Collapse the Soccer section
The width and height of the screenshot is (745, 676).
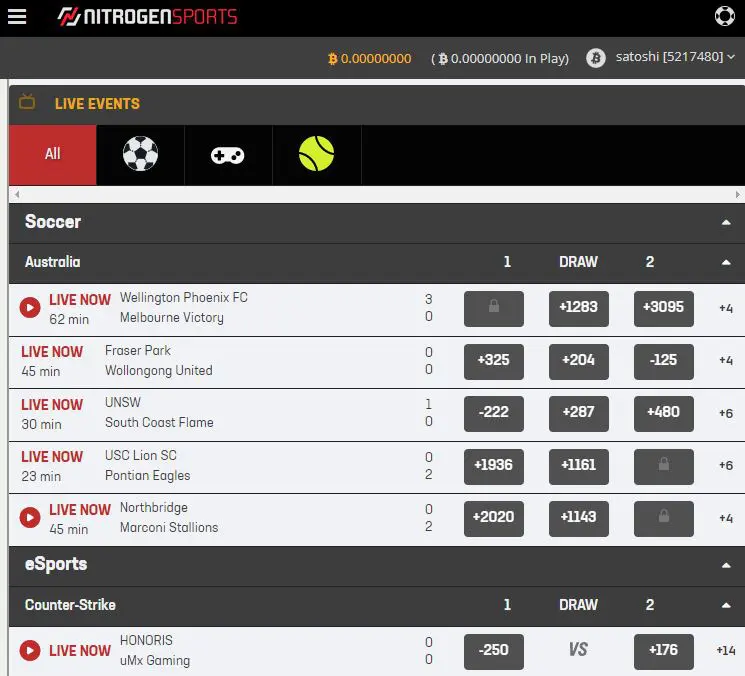pos(726,222)
